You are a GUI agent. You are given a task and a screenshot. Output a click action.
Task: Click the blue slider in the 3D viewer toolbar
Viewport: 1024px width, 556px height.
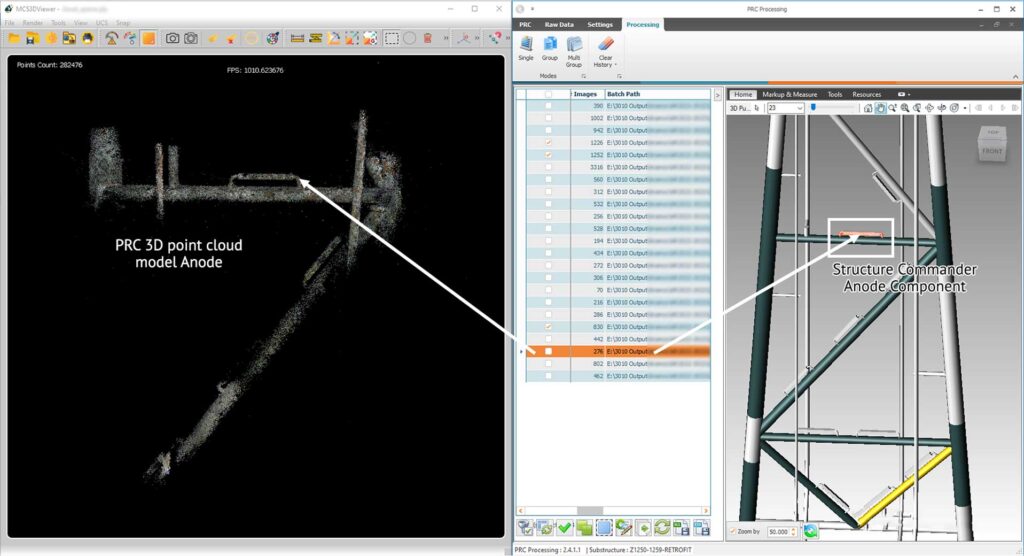815,107
